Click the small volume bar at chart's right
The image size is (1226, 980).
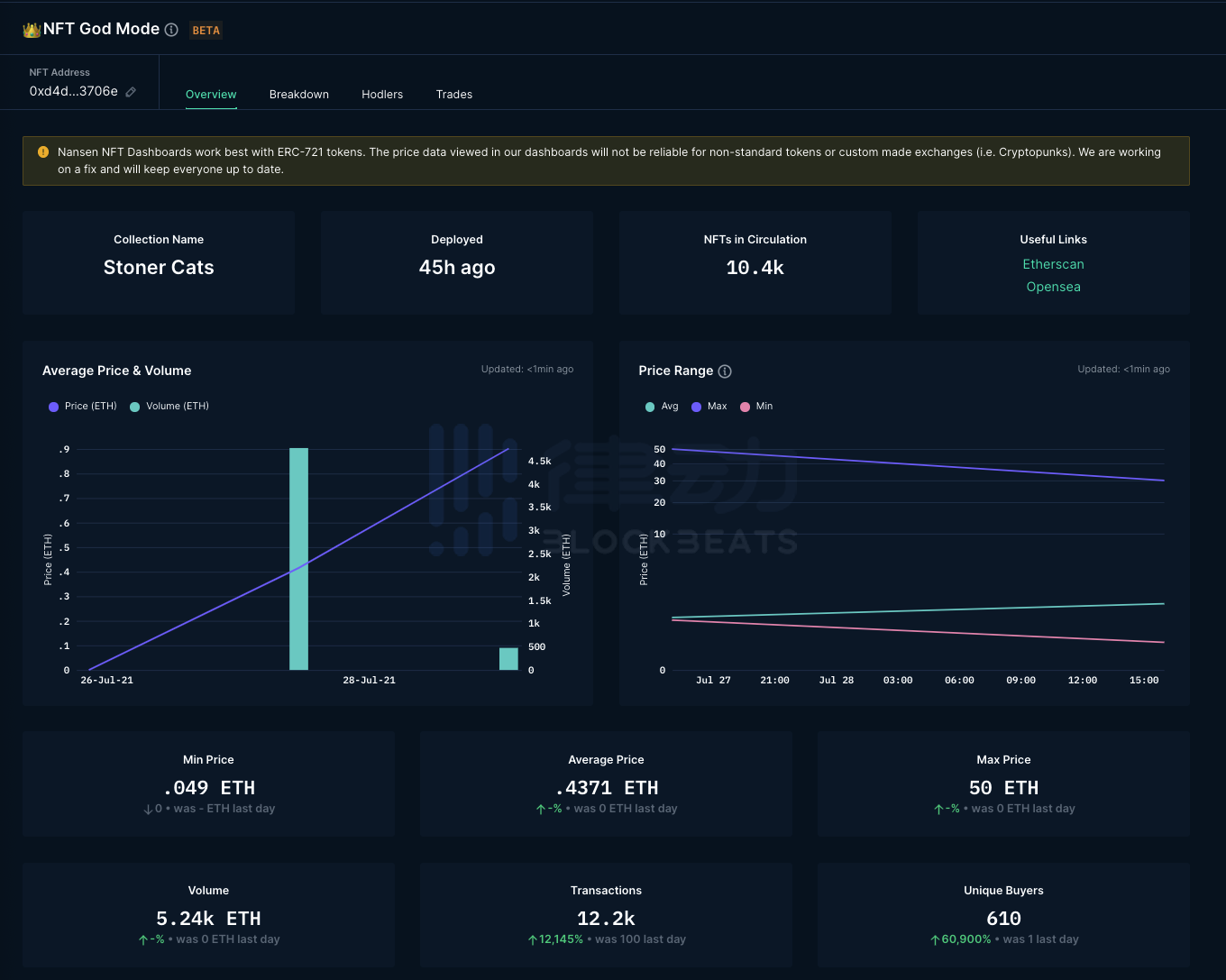(x=508, y=659)
